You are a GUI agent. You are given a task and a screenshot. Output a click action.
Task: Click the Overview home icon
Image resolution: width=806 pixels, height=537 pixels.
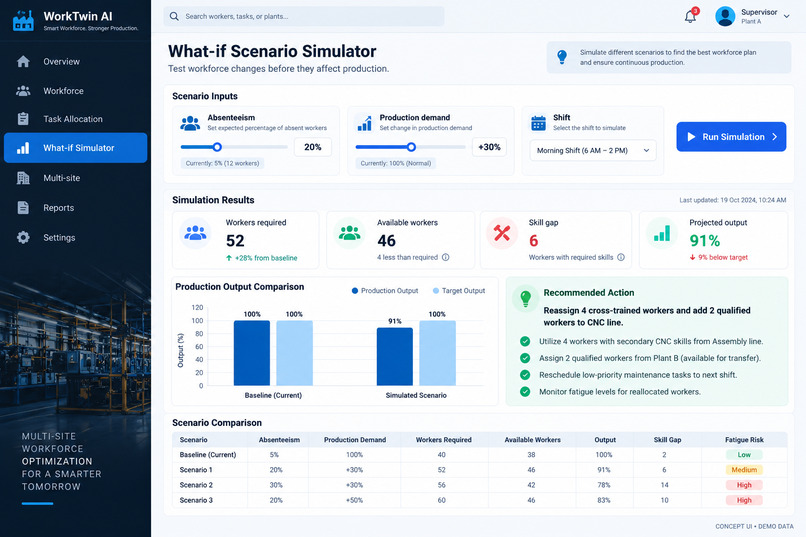(x=23, y=62)
